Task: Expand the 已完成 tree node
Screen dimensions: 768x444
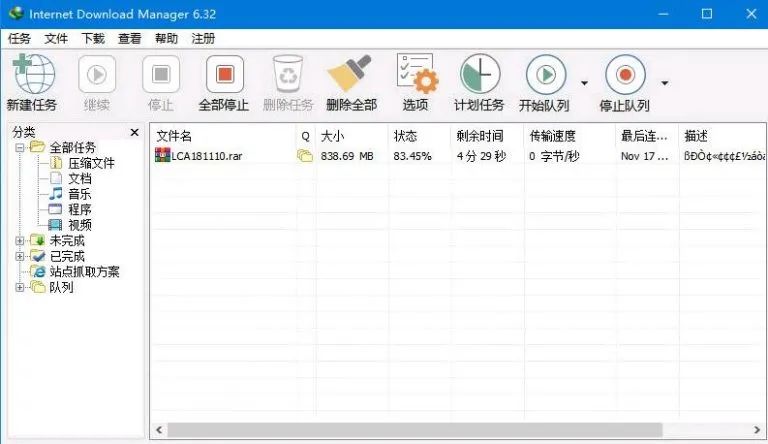Action: (x=20, y=256)
